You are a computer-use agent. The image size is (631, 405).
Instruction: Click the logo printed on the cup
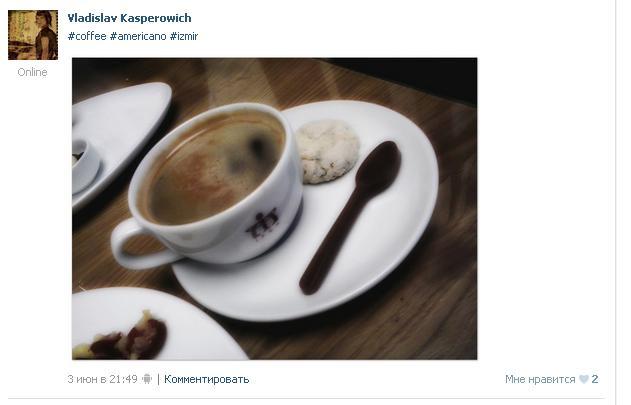[262, 223]
